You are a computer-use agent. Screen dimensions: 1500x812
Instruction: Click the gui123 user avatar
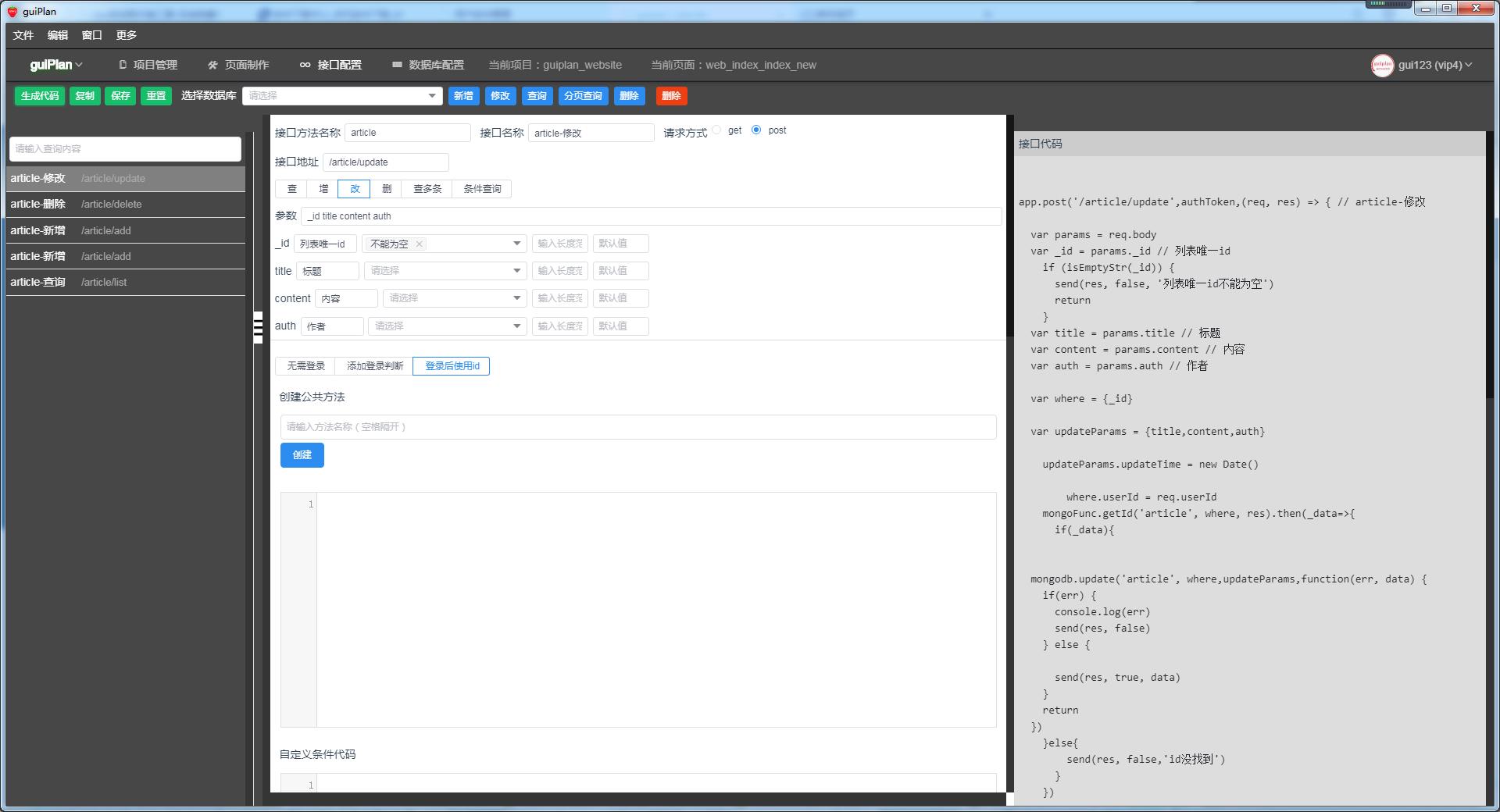[1382, 66]
